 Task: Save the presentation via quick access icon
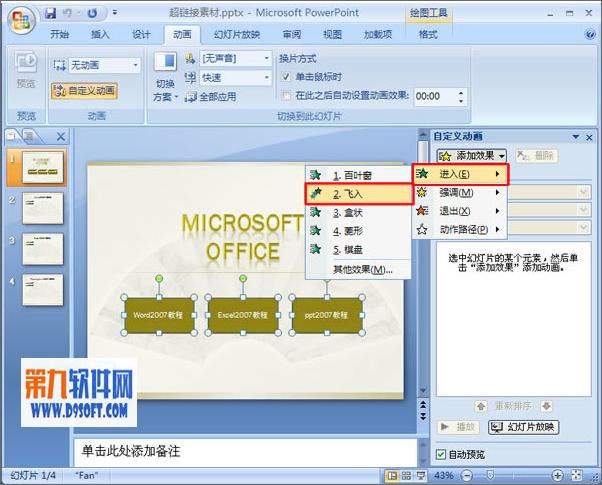pyautogui.click(x=50, y=13)
